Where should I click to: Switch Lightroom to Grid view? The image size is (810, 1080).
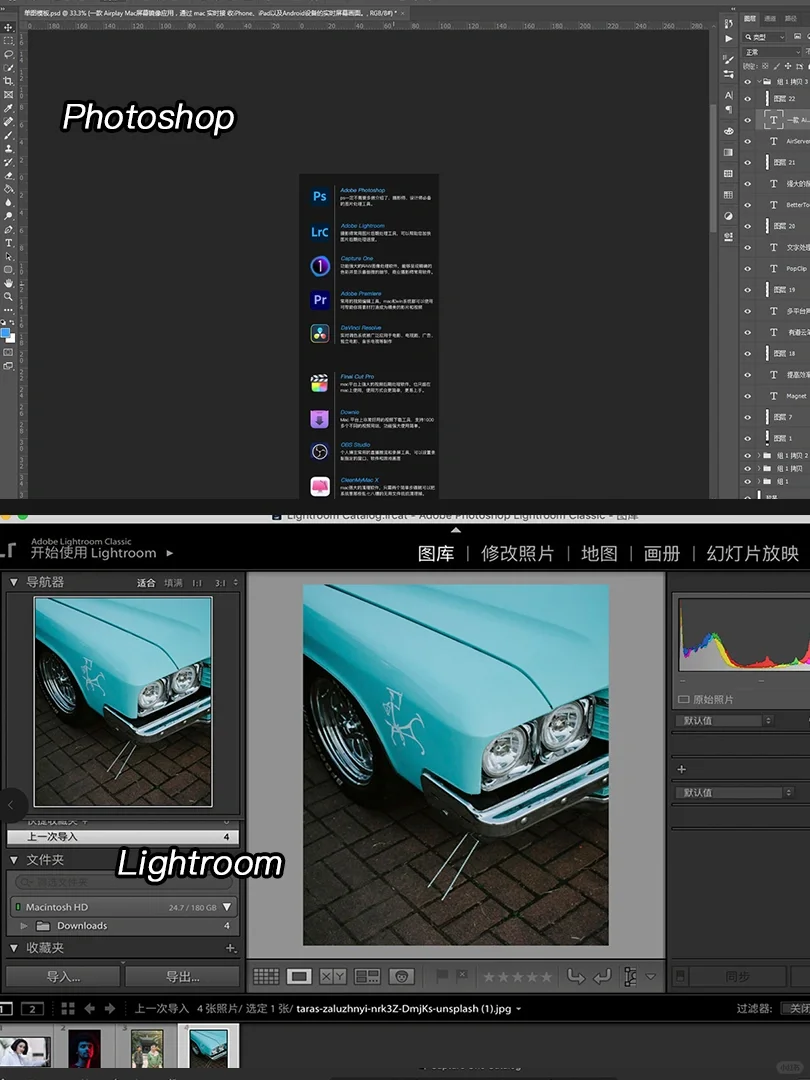[266, 976]
